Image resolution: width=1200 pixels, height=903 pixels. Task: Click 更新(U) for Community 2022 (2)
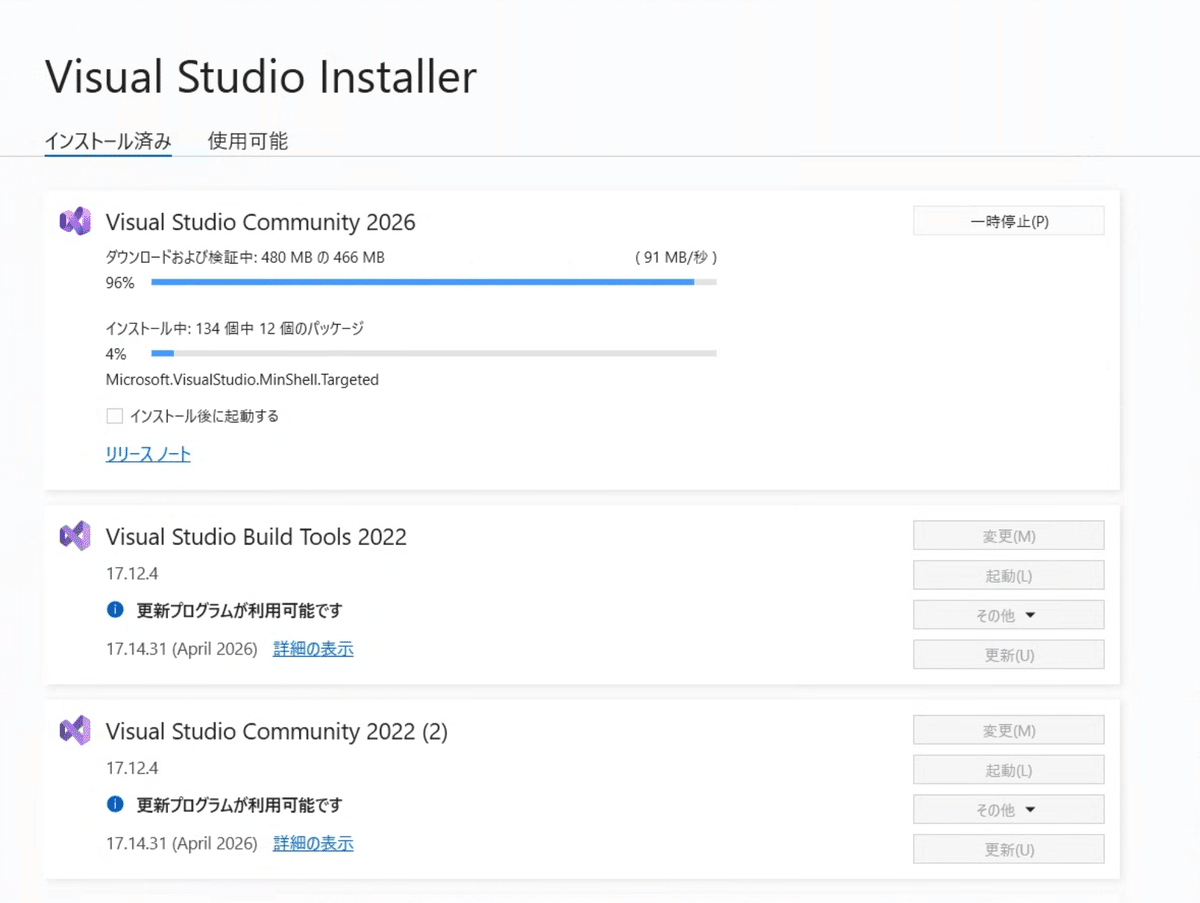[x=1008, y=849]
